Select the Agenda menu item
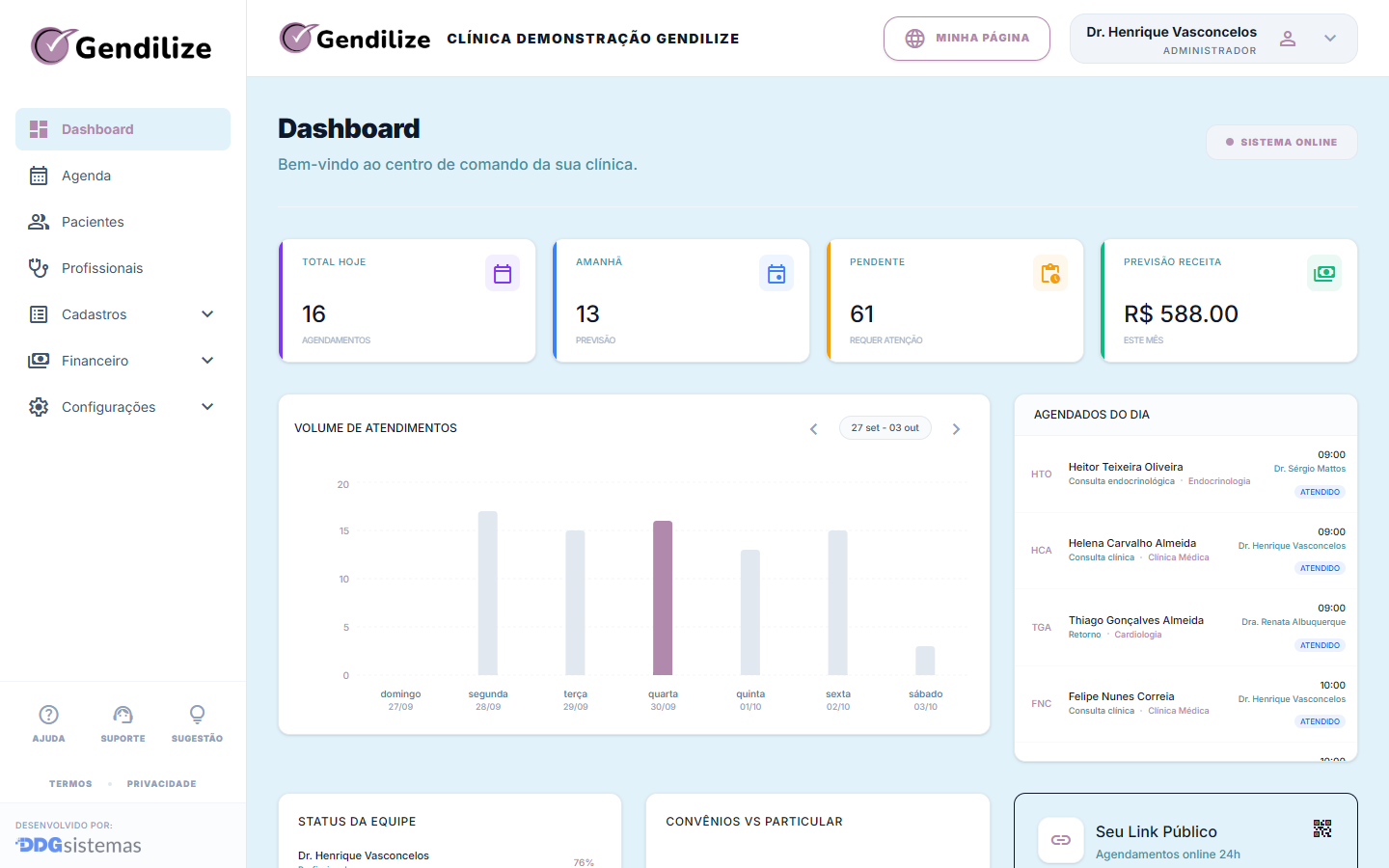The image size is (1389, 868). (x=123, y=176)
